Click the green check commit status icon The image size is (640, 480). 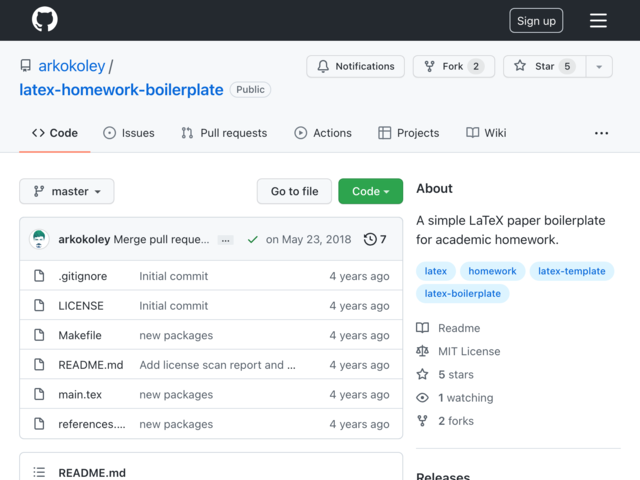pos(253,239)
